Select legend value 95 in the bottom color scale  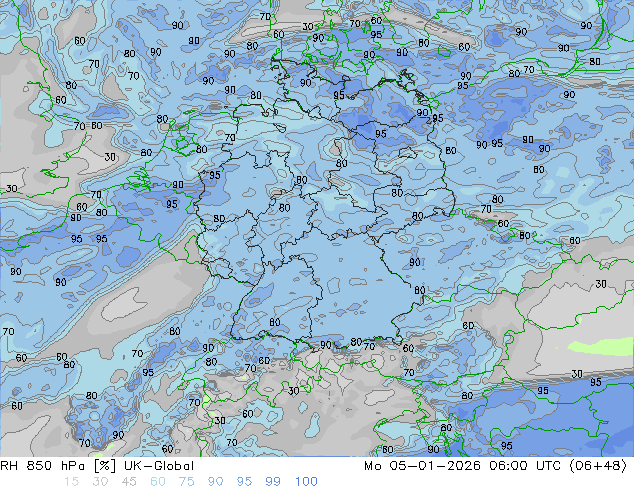[x=244, y=482]
